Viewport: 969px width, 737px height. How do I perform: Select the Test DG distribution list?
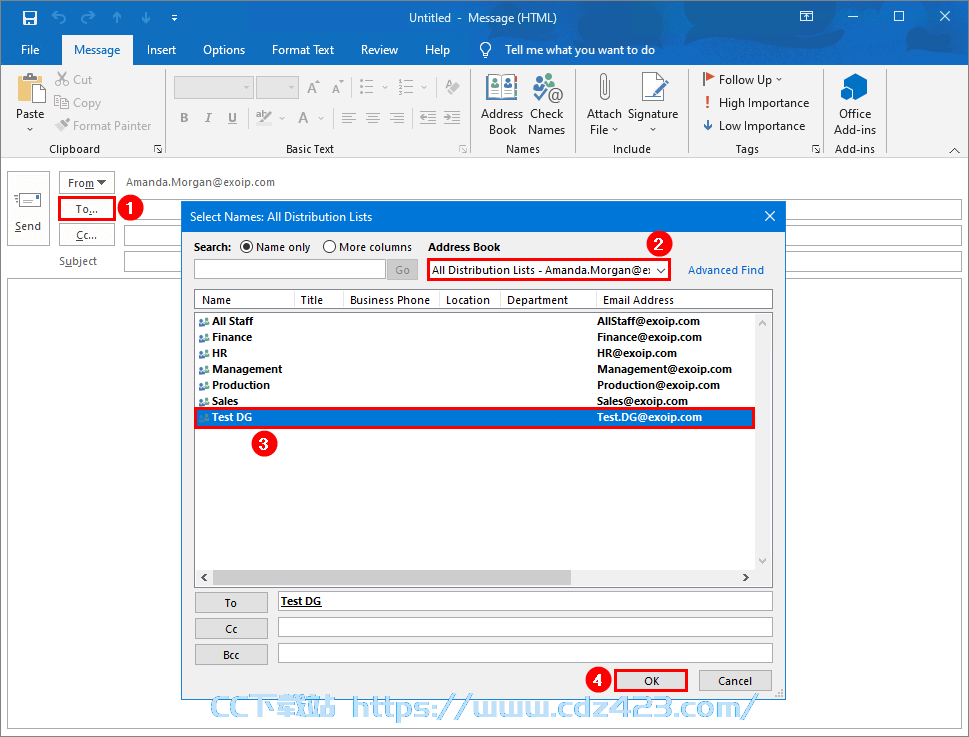click(474, 417)
